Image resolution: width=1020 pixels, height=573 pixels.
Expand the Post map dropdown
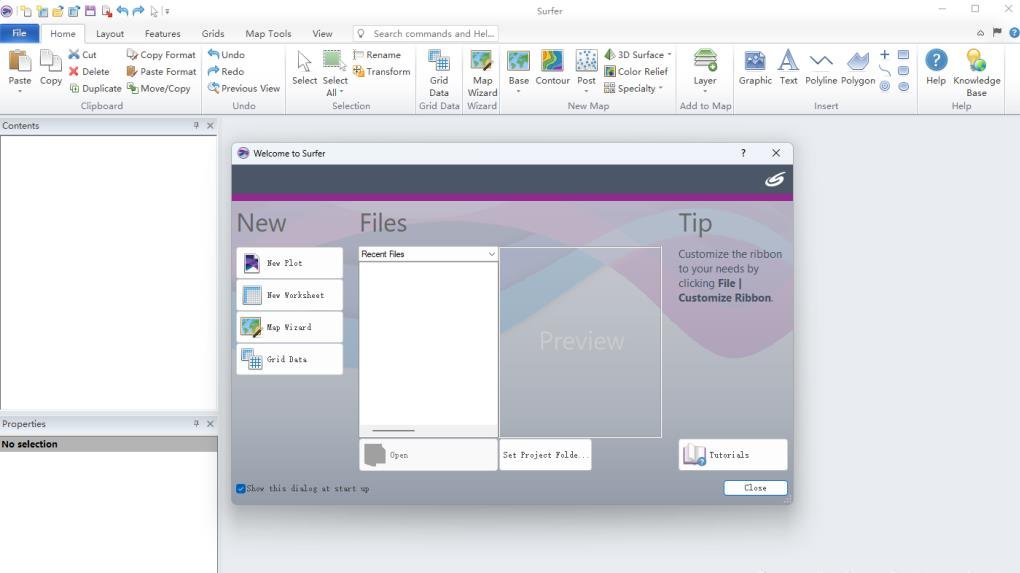[x=586, y=91]
